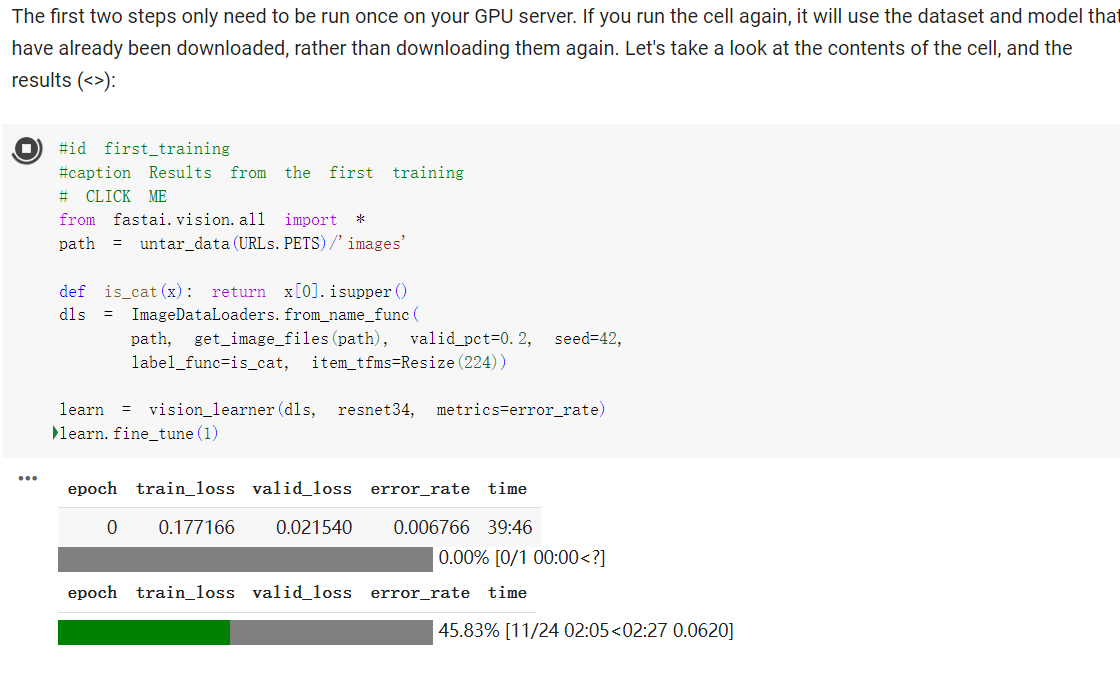1120x700 pixels.
Task: Click the fully gray epoch progress bar
Action: pos(246,558)
